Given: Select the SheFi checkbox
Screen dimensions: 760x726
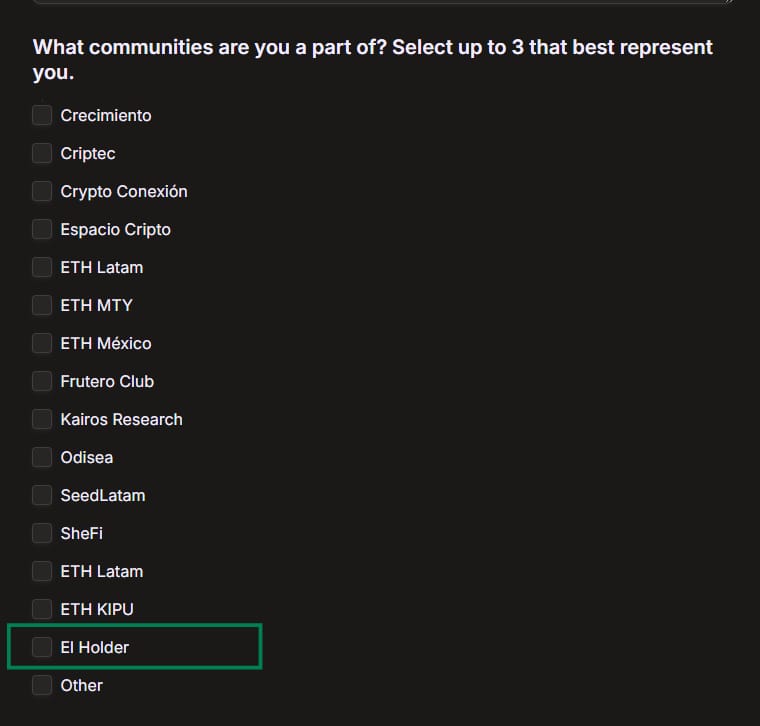Looking at the screenshot, I should [42, 533].
